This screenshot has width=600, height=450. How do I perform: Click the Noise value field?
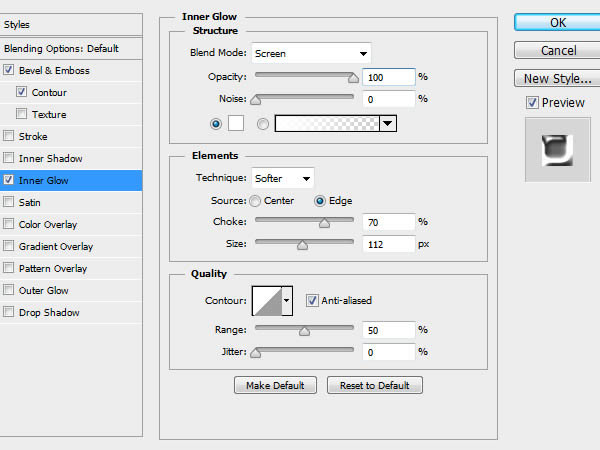click(389, 99)
